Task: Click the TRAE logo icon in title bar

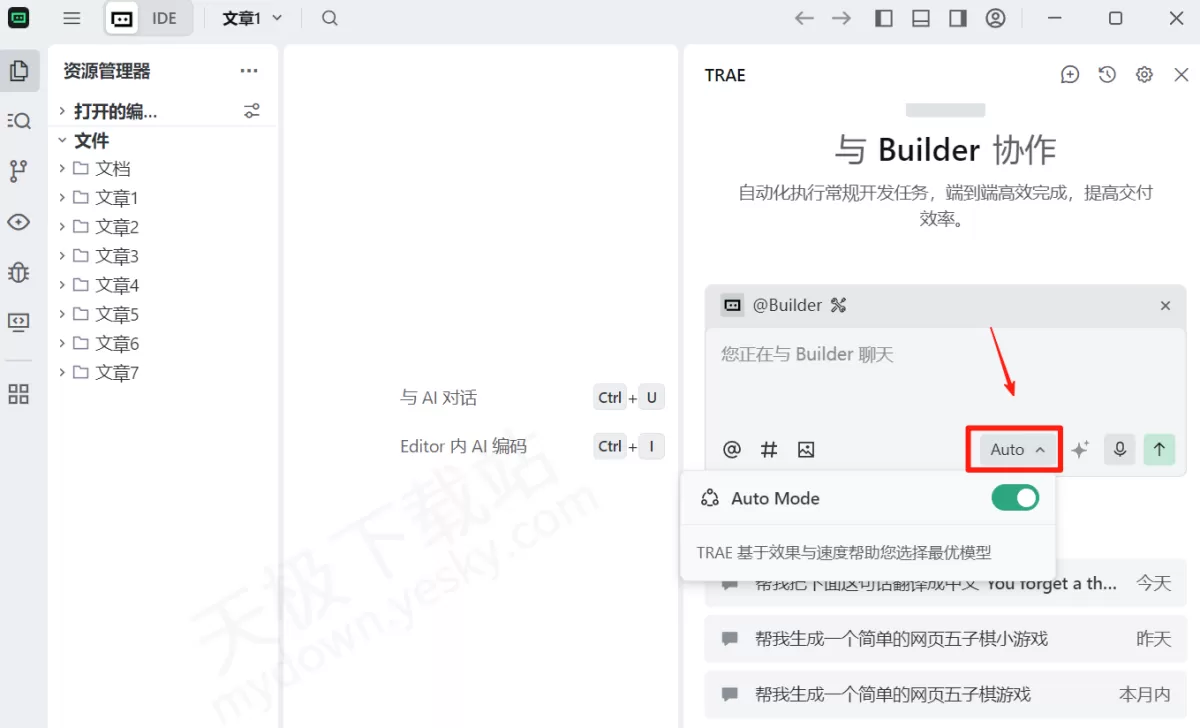Action: point(18,18)
